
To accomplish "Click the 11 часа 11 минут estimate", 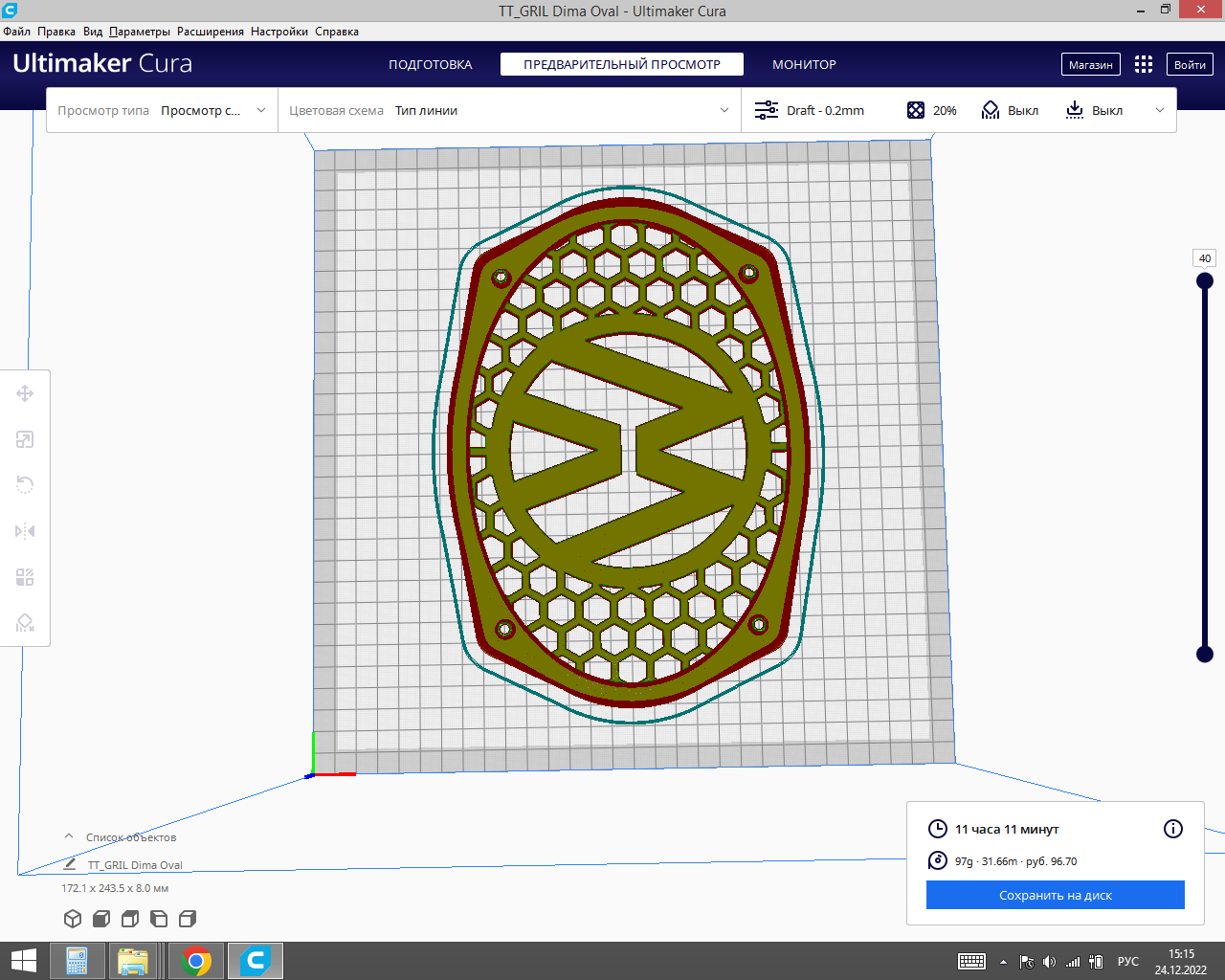I will tap(1007, 829).
